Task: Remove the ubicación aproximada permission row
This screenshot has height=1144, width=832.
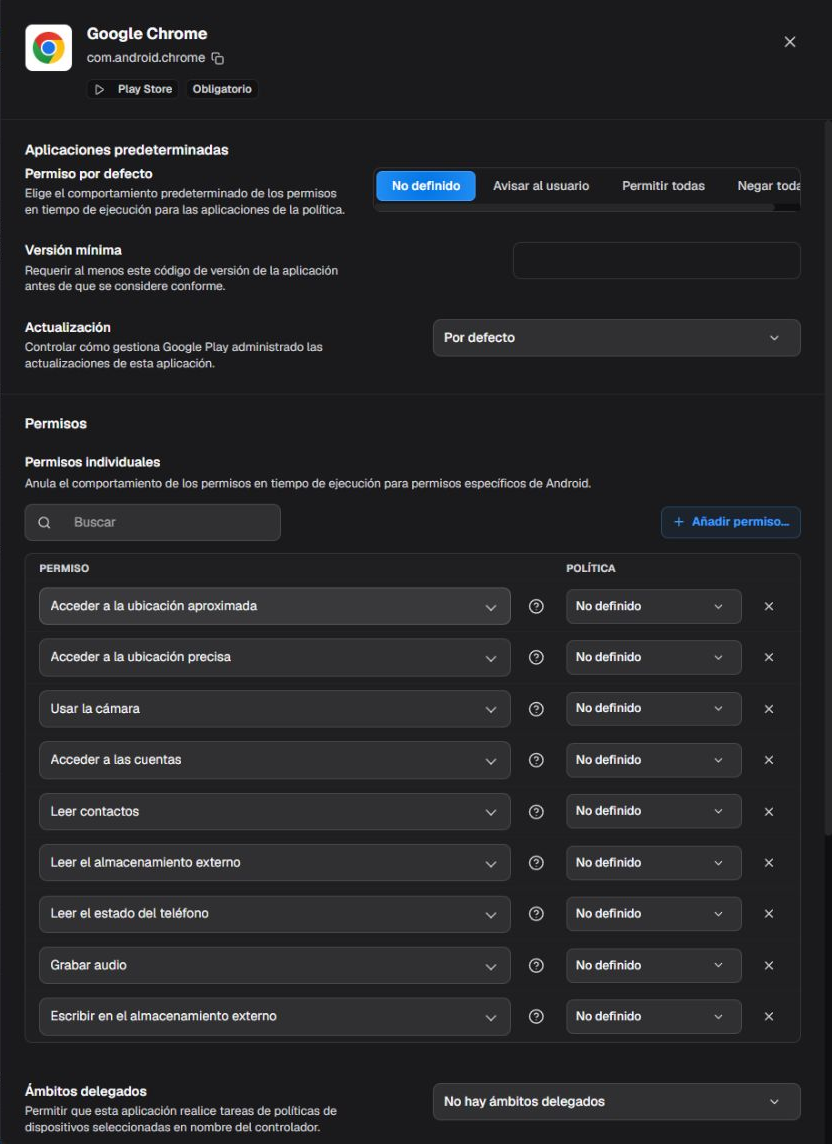Action: pyautogui.click(x=769, y=606)
